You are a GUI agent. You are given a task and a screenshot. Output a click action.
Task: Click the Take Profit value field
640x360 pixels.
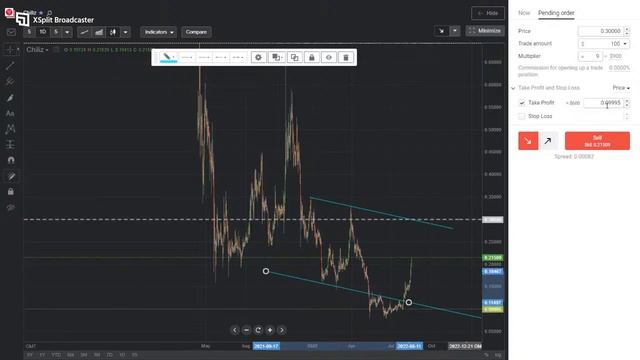pyautogui.click(x=603, y=103)
